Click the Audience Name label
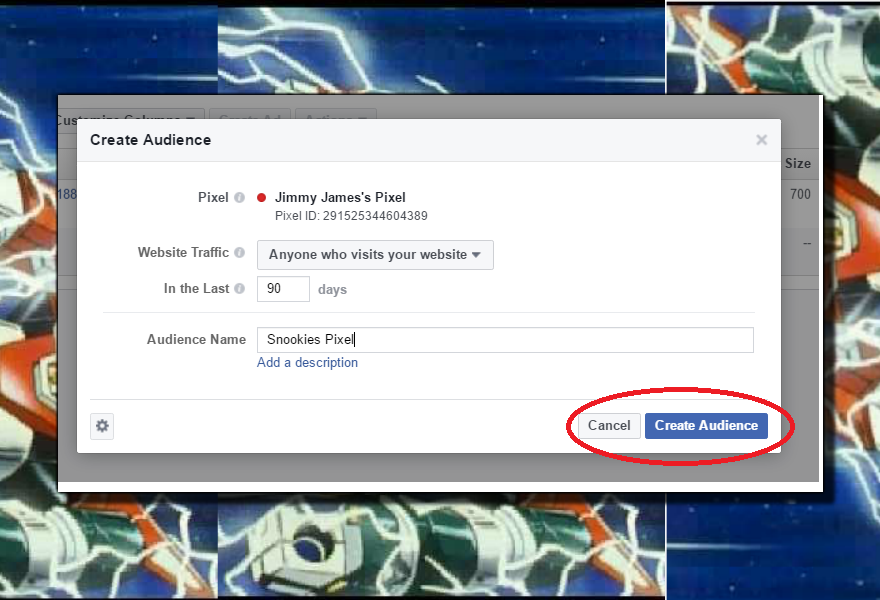Viewport: 880px width, 600px height. [196, 340]
